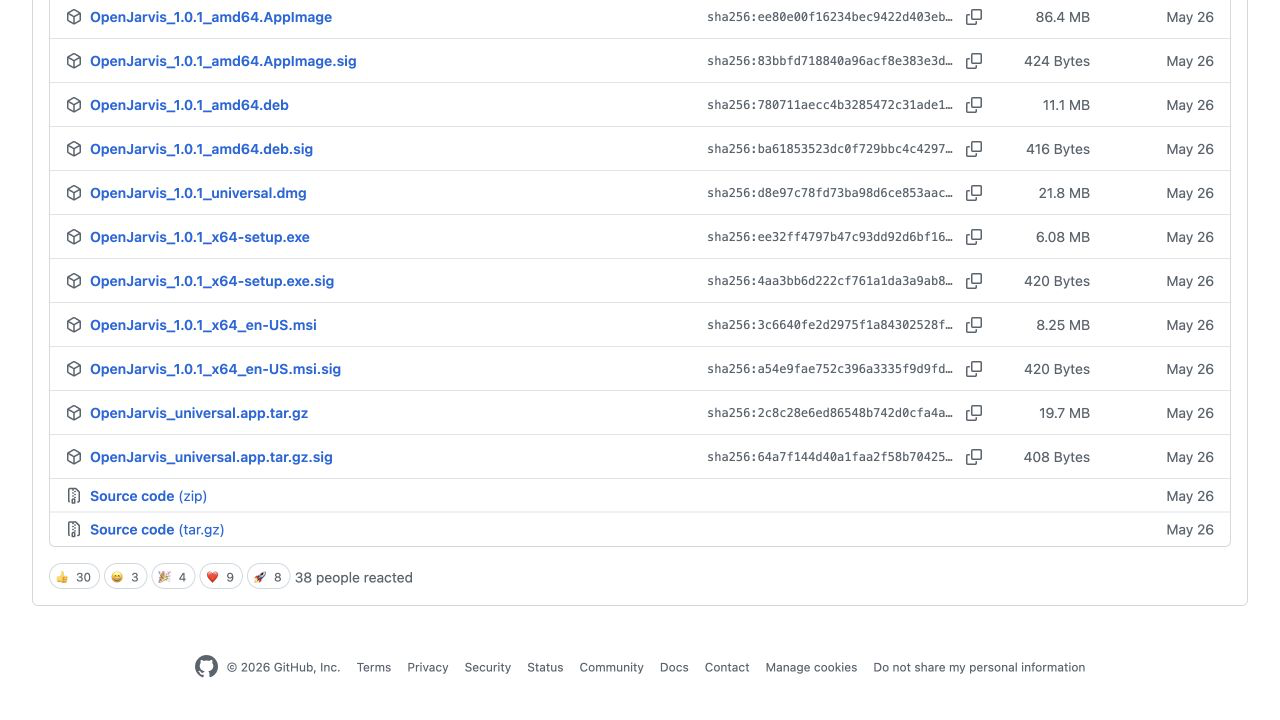Download OpenJarvis_1.0.1_amd64.AppImage.sig signature

point(223,61)
